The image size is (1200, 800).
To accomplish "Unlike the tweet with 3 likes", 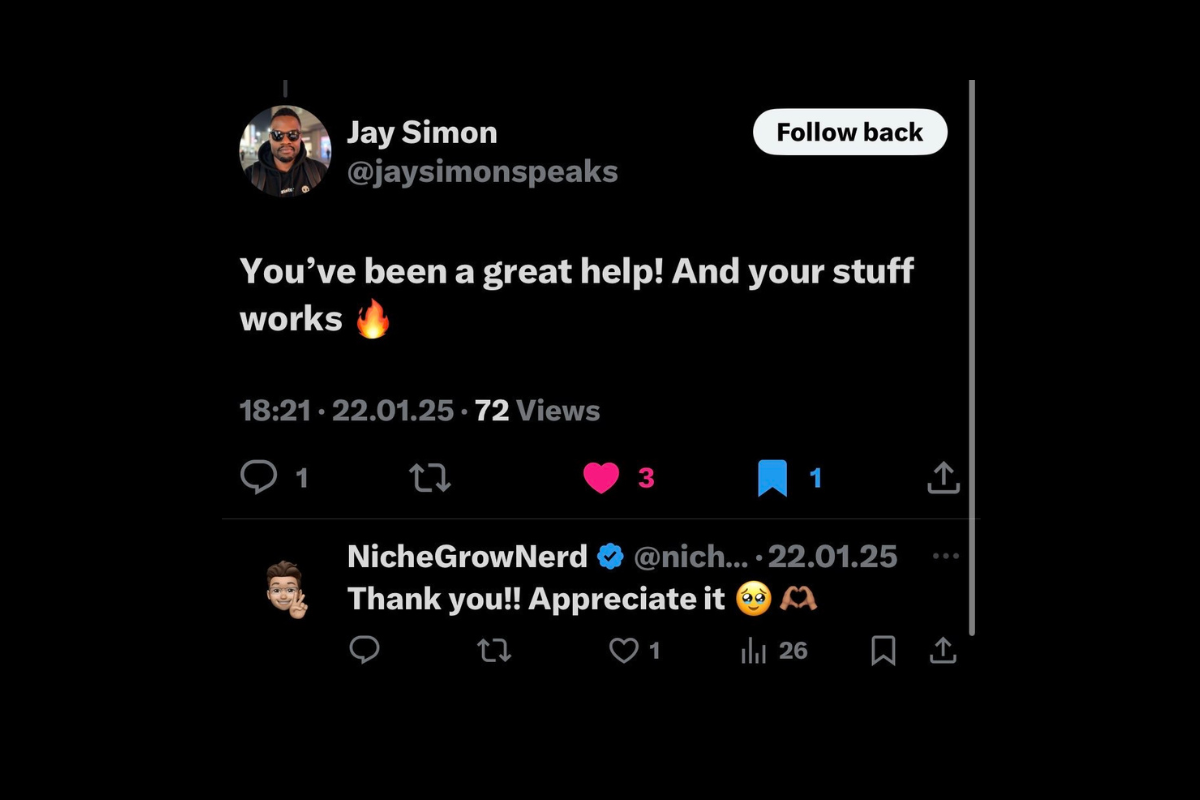I will (x=601, y=478).
